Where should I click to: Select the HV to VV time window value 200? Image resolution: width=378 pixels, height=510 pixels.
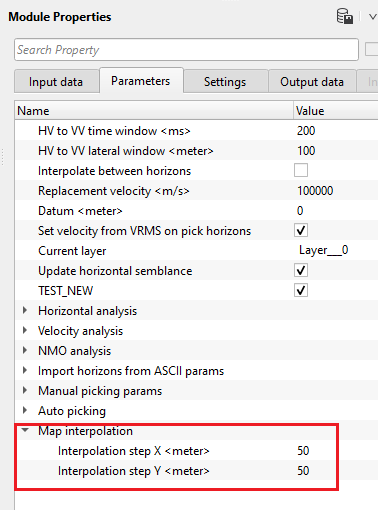click(x=306, y=131)
